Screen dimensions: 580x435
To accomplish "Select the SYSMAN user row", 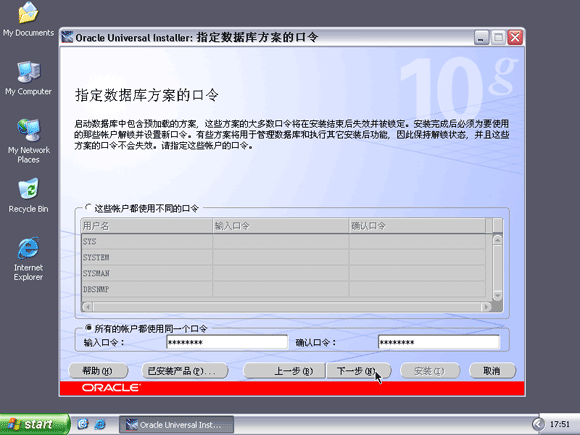I will (283, 273).
